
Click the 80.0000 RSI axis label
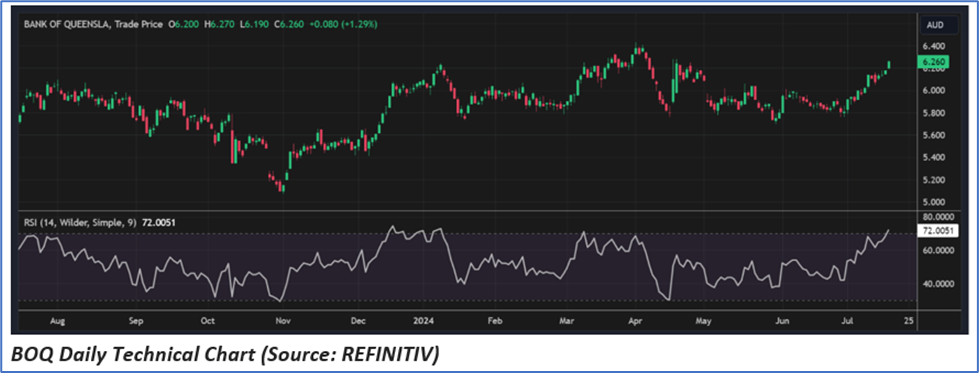click(938, 217)
